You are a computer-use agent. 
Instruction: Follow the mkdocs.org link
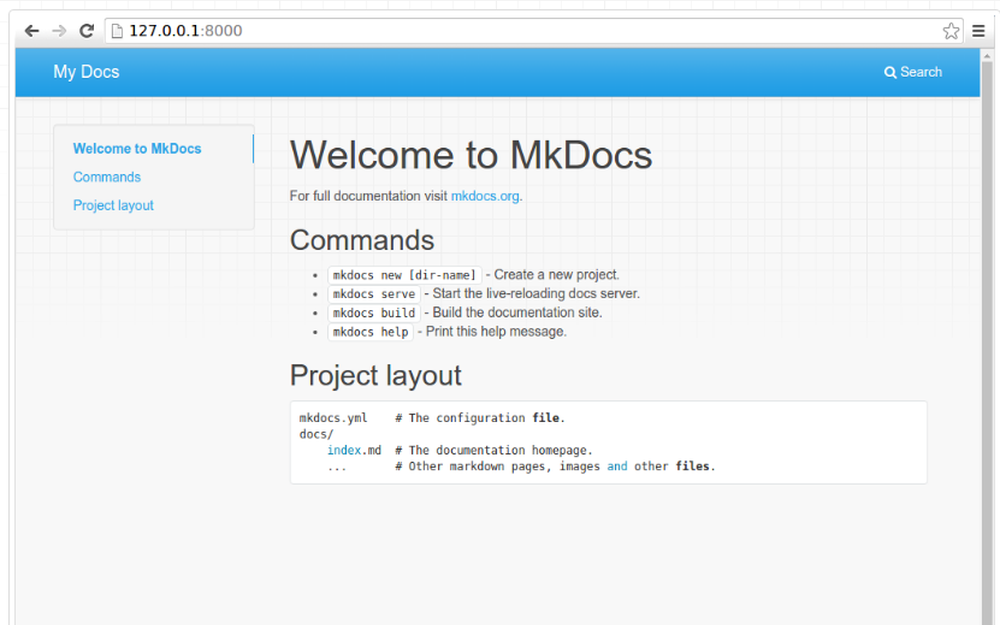485,196
